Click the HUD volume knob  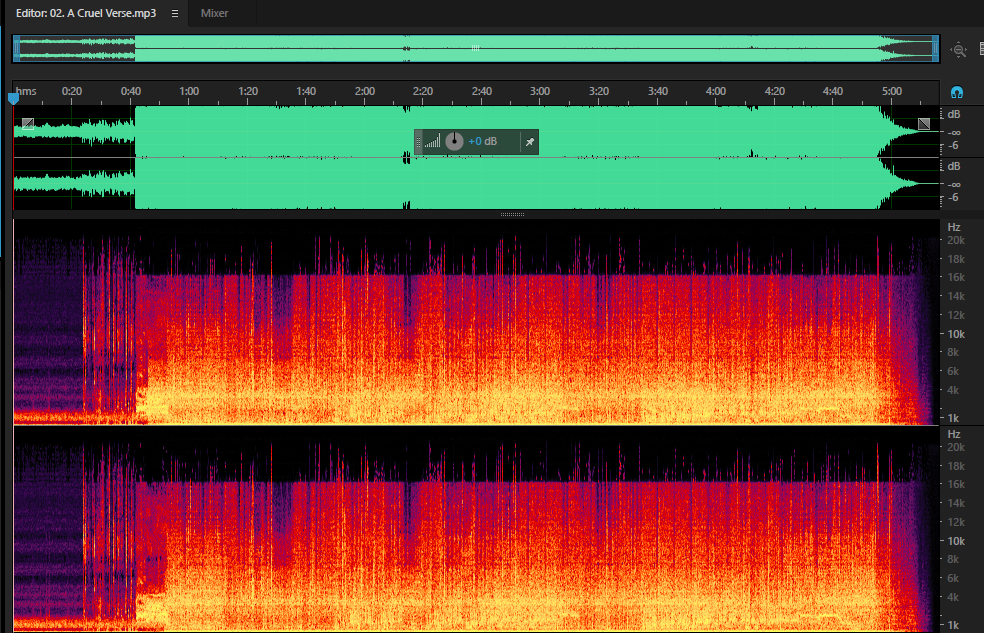[454, 142]
